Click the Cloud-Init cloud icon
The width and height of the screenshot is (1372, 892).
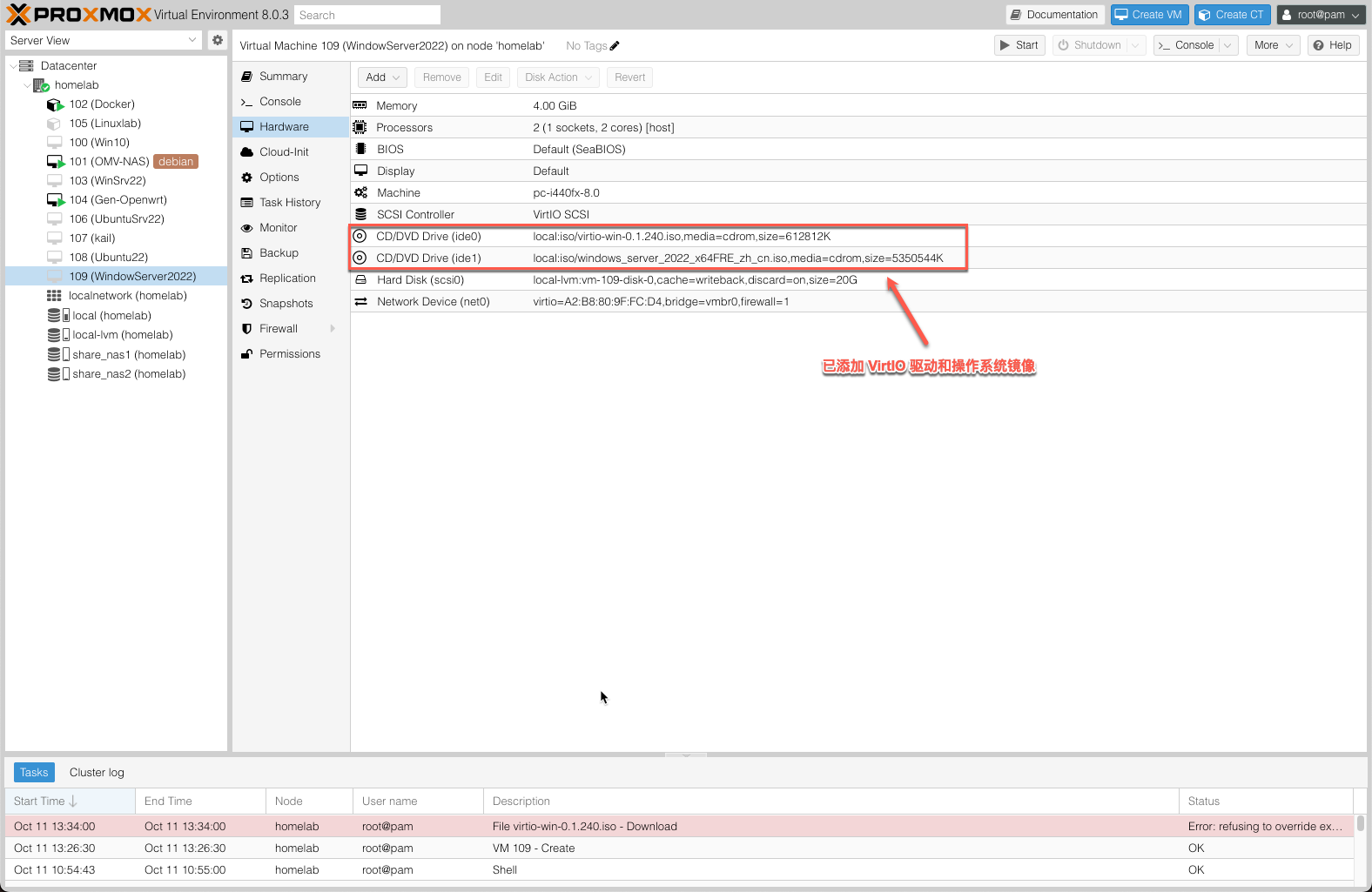pyautogui.click(x=247, y=152)
